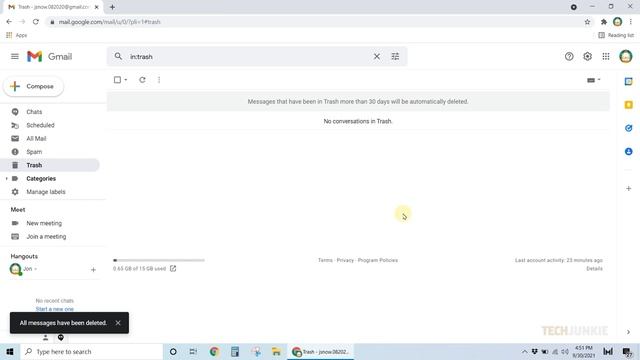Switch to Hangouts contacts tab icon
Viewport: 640px width, 360px height.
[x=45, y=338]
